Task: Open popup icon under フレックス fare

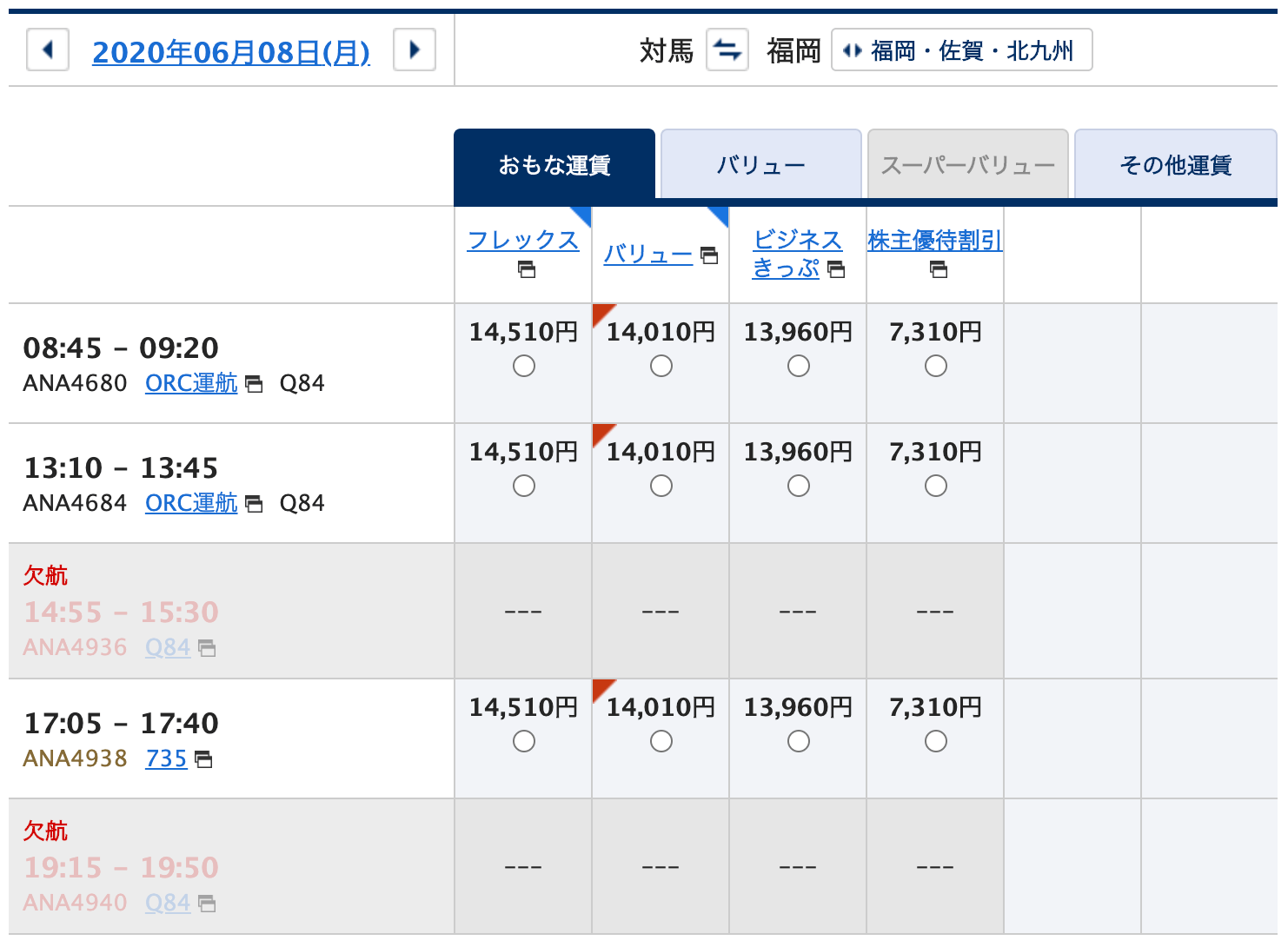Action: 527,270
